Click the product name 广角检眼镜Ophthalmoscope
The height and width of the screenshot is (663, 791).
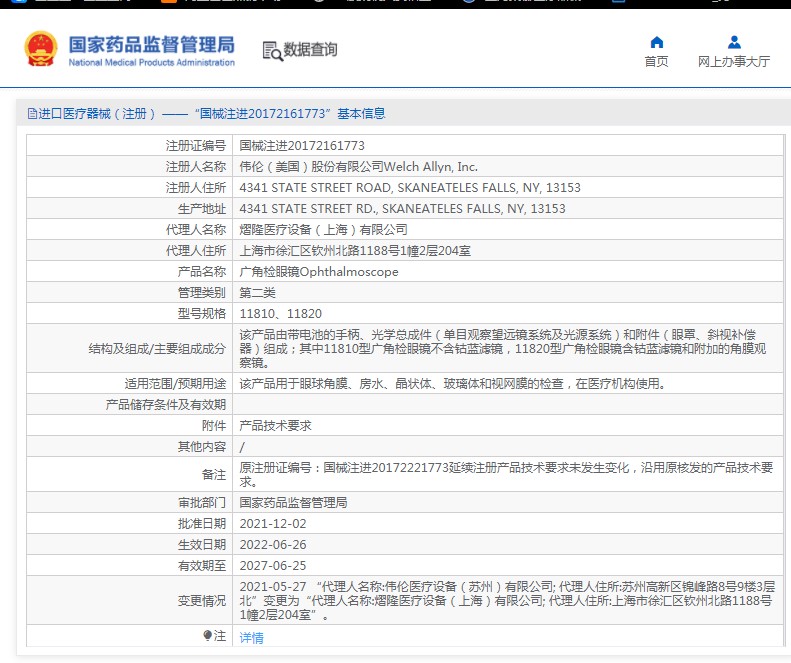319,272
